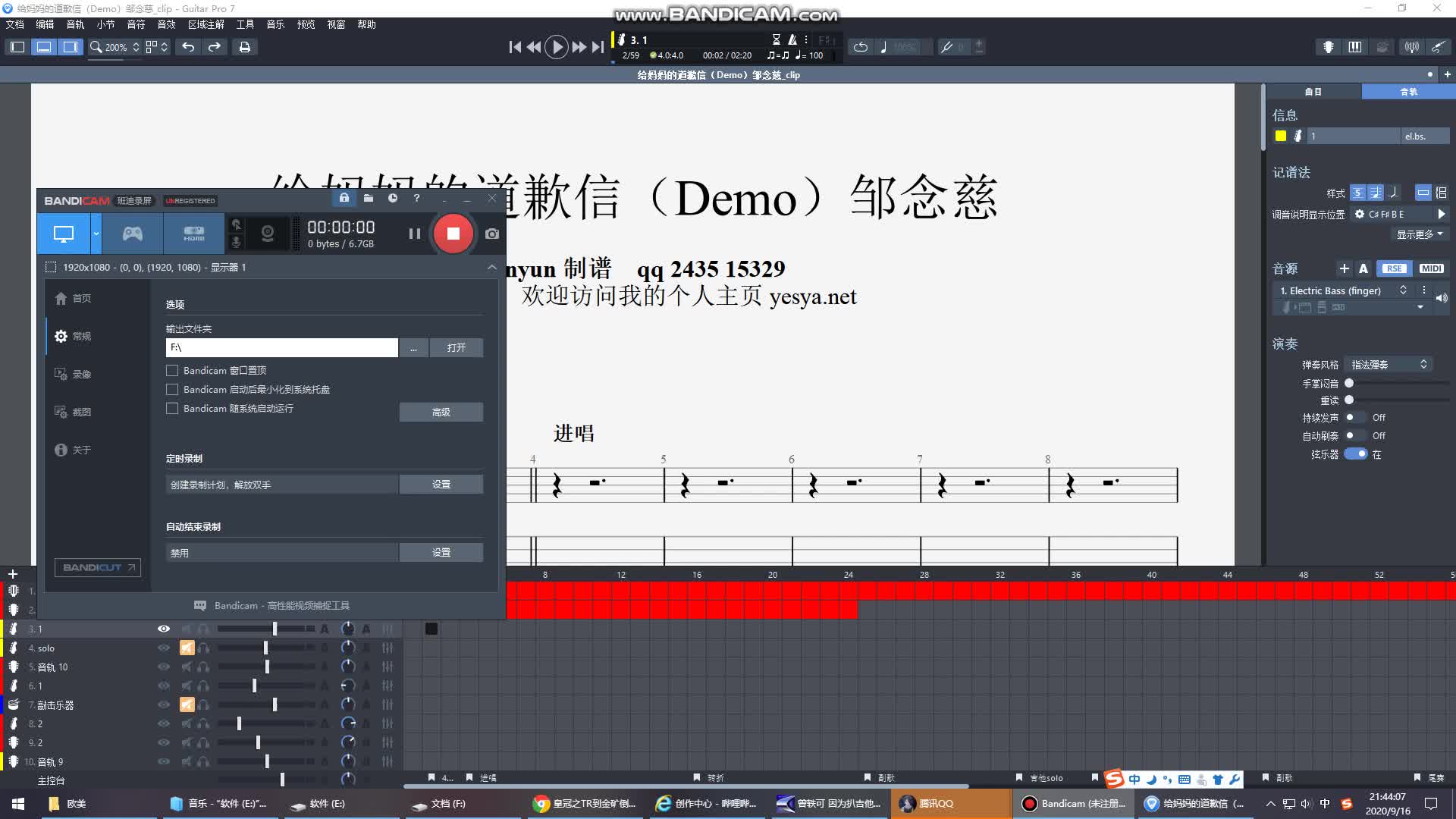This screenshot has height=819, width=1456.
Task: Toggle visibility of the solo track
Action: [163, 648]
